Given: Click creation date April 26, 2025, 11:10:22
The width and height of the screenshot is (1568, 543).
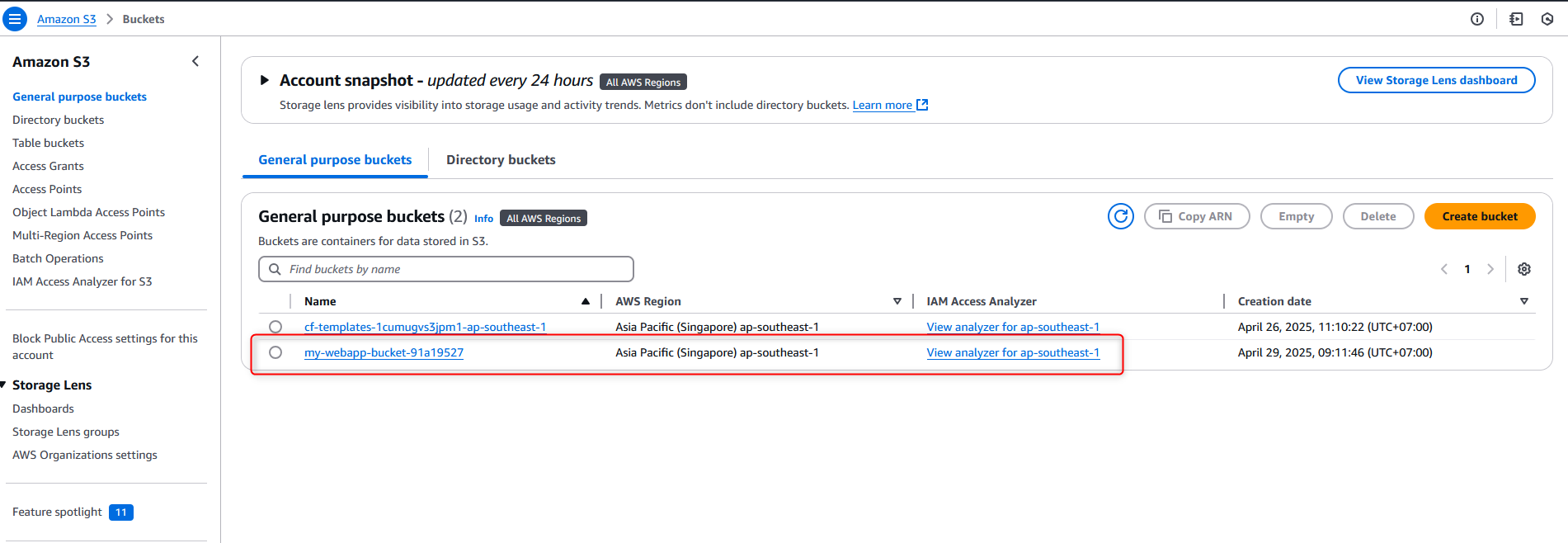Looking at the screenshot, I should point(1335,327).
